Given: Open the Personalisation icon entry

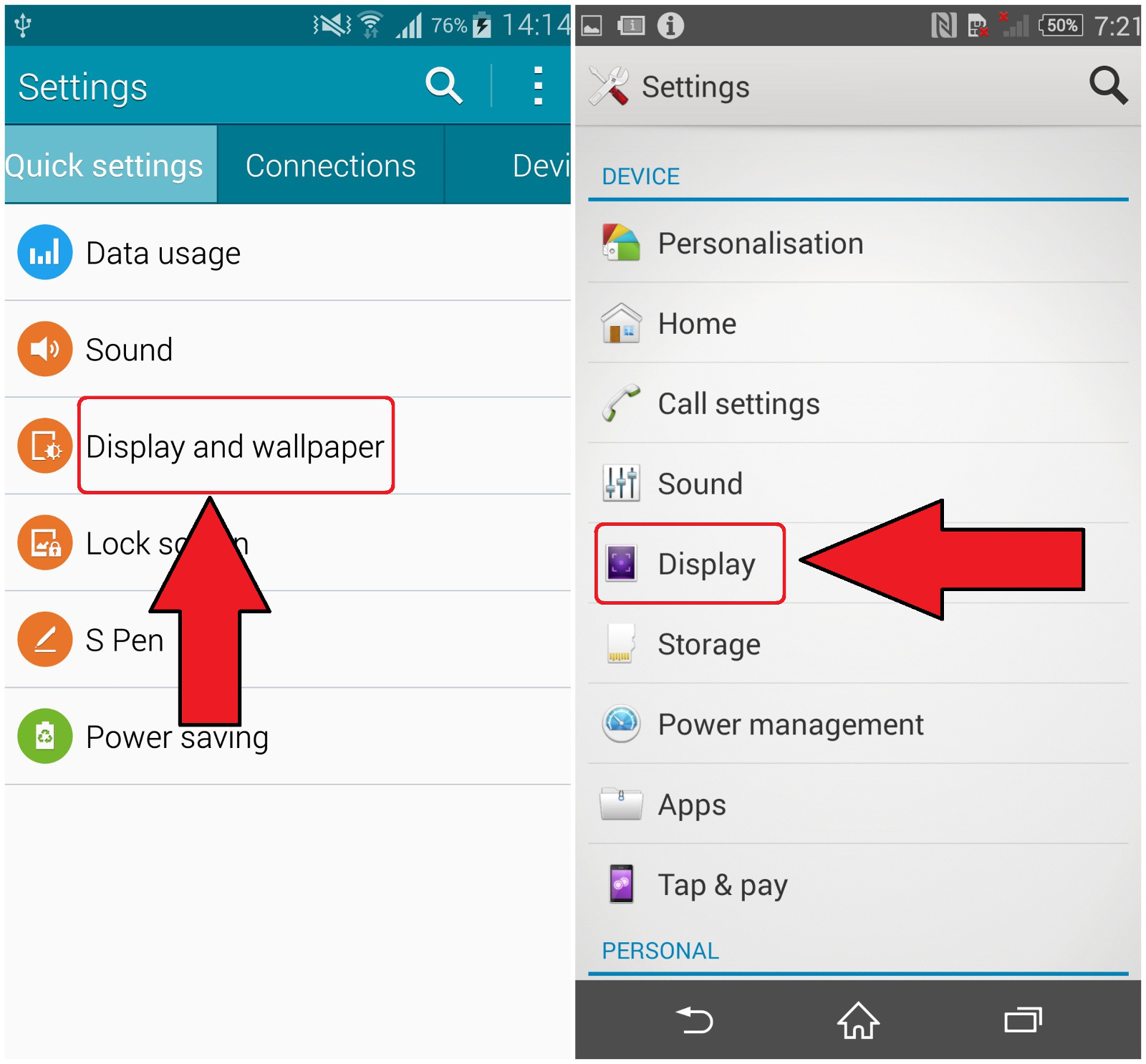Looking at the screenshot, I should tap(621, 243).
